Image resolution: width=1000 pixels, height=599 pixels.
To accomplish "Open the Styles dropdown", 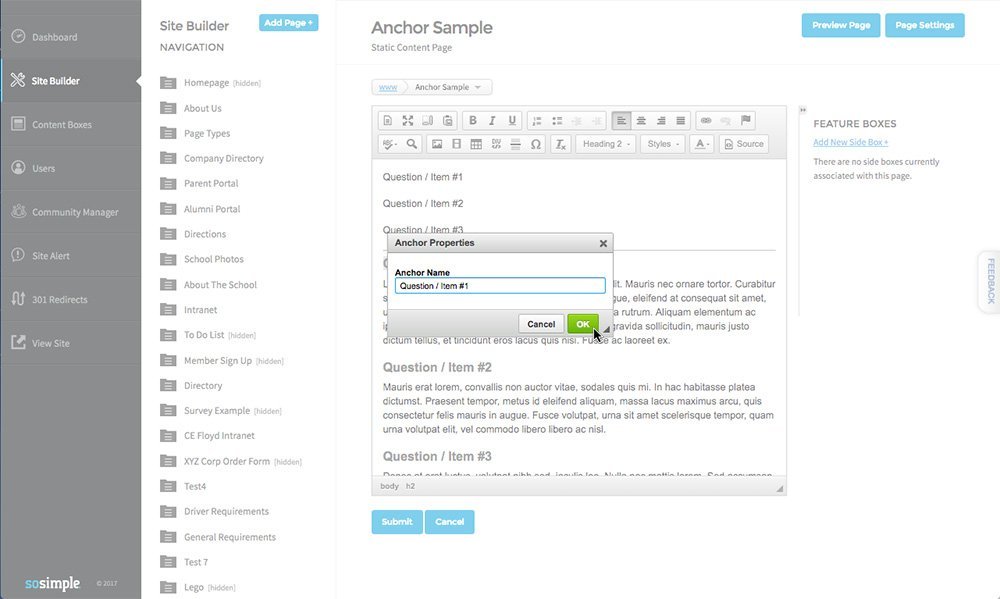I will click(x=663, y=144).
